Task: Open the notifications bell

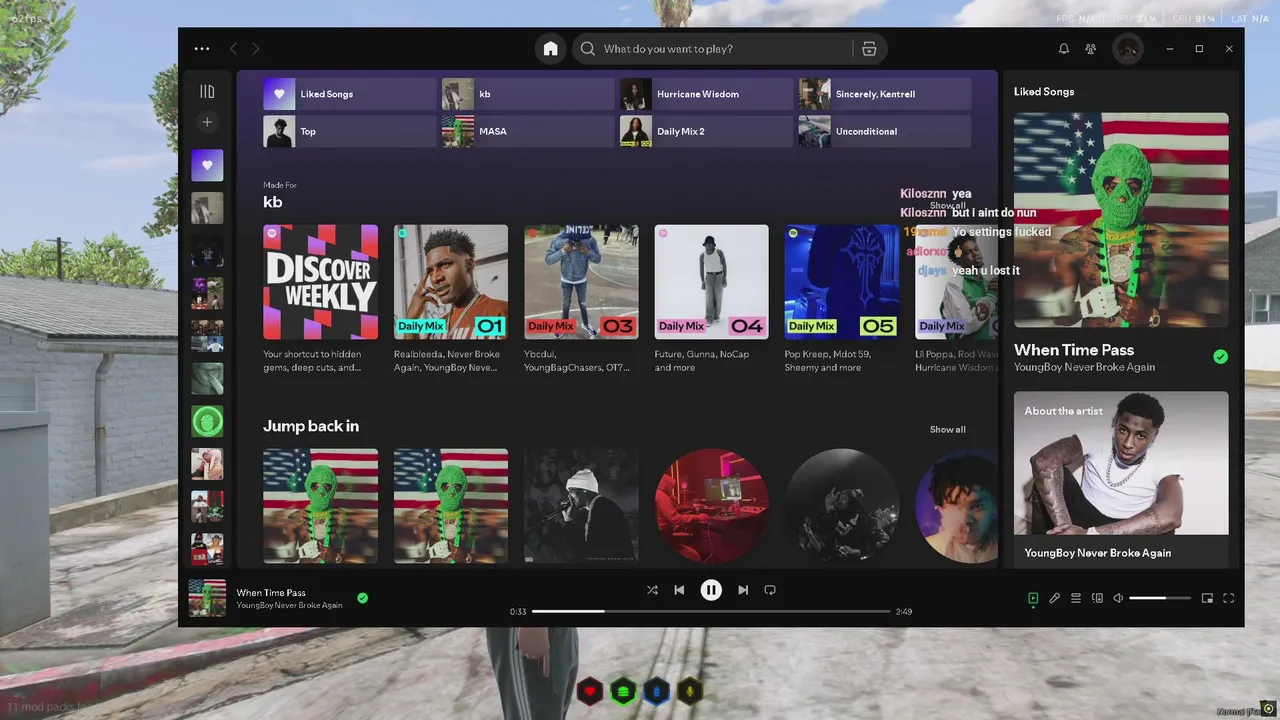Action: pyautogui.click(x=1064, y=49)
